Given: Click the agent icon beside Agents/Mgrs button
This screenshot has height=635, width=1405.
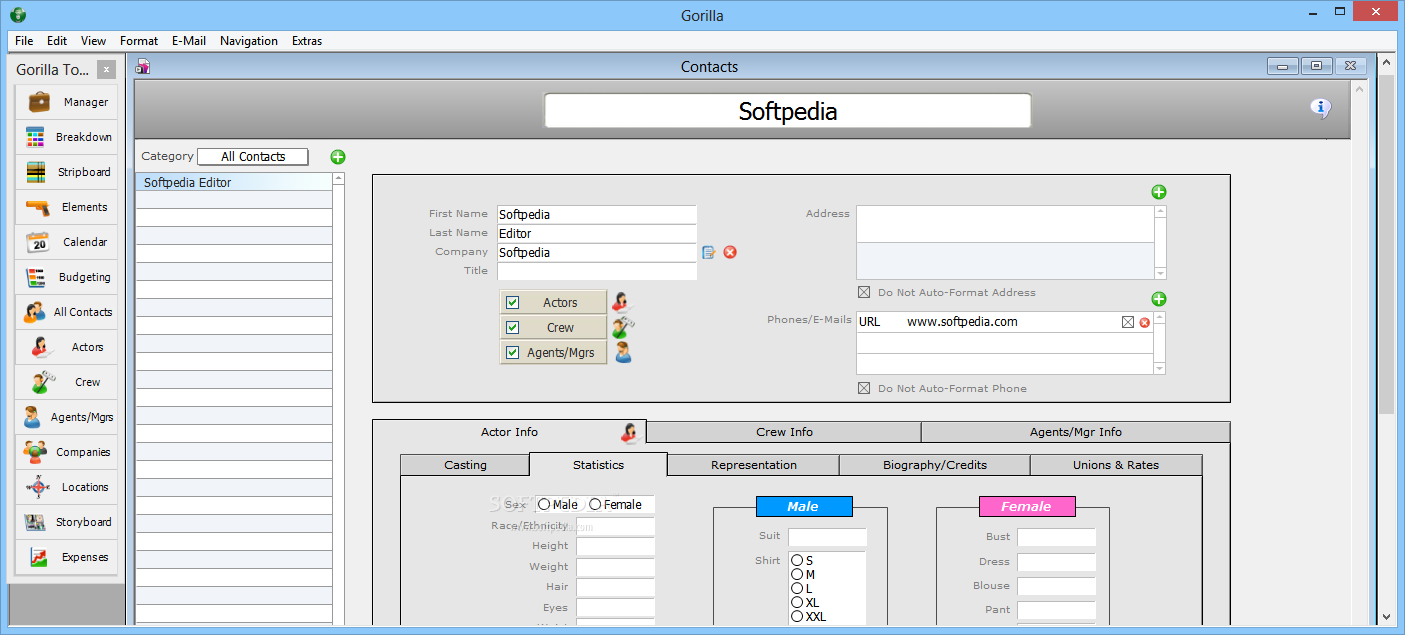Looking at the screenshot, I should click(623, 352).
